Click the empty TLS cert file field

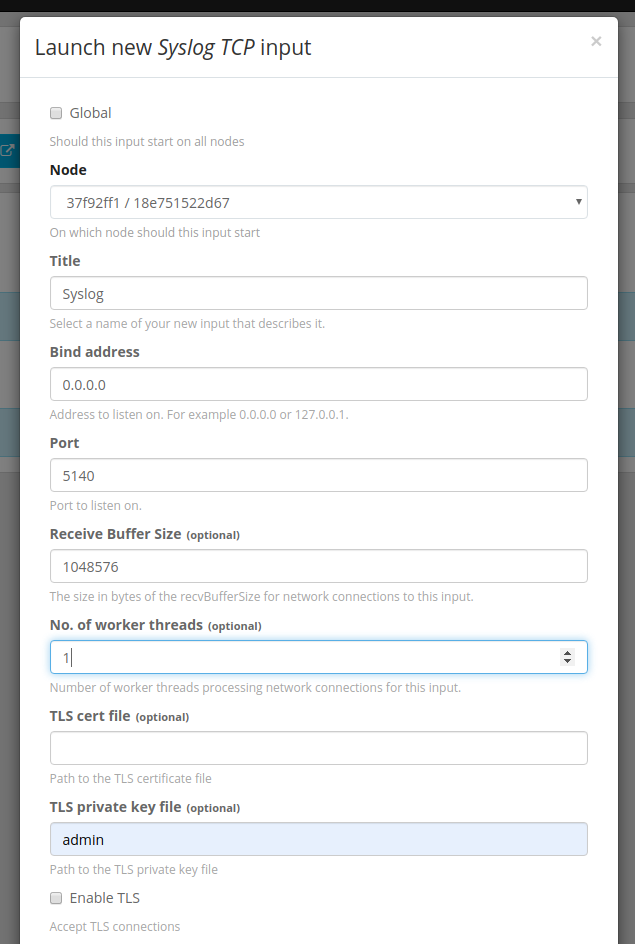tap(318, 748)
